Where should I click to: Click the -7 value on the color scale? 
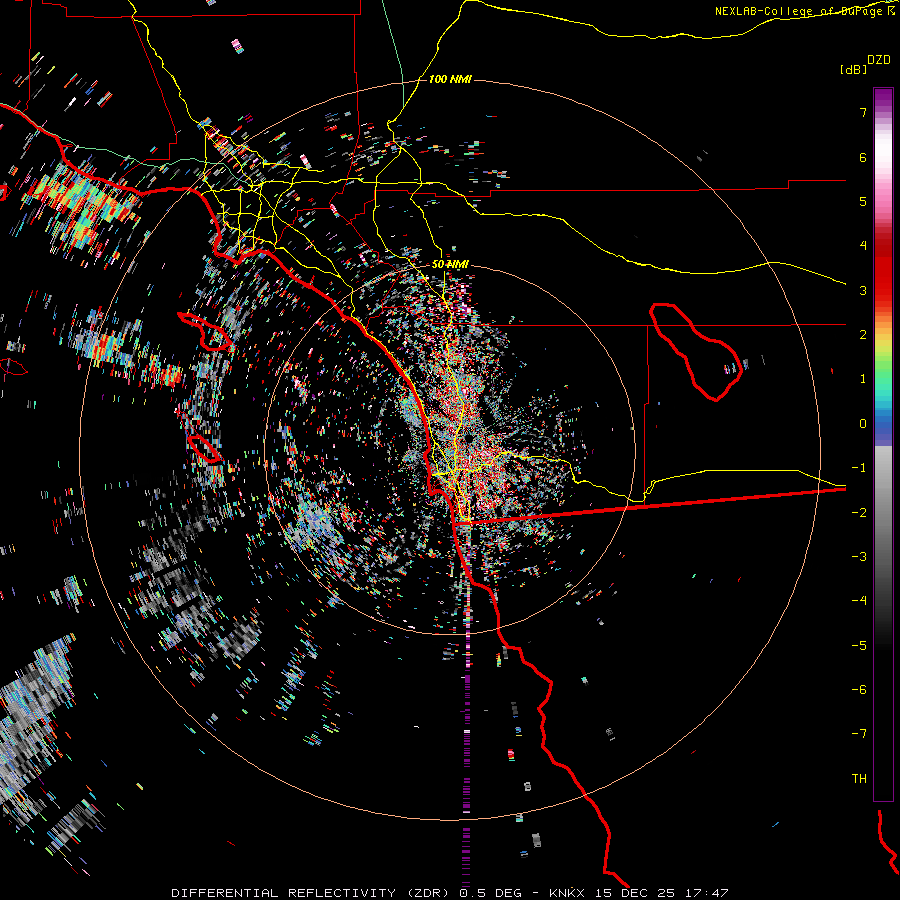coord(859,734)
